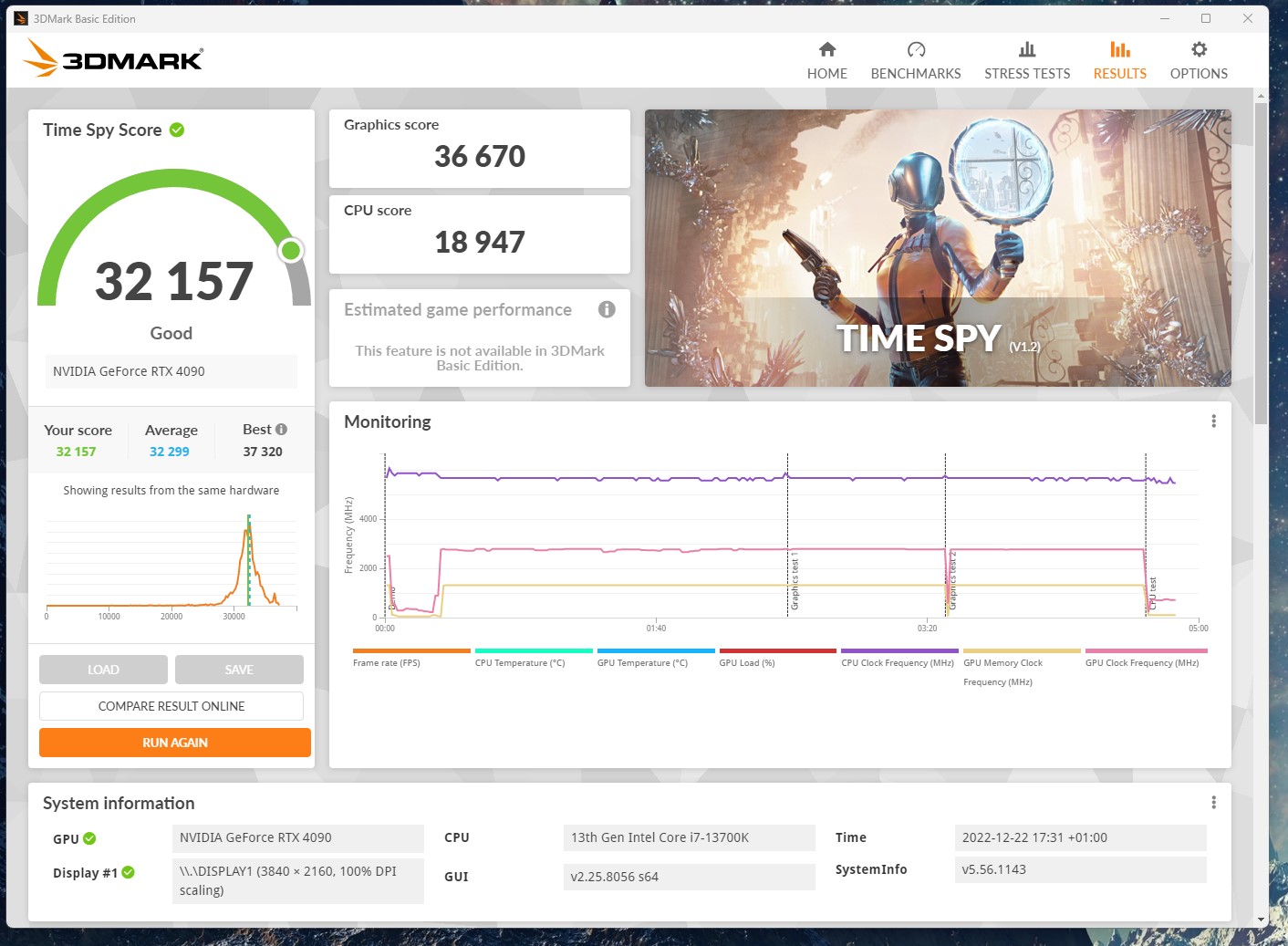Toggle GPU Temperature legend entry
Image resolution: width=1288 pixels, height=946 pixels.
tap(655, 658)
